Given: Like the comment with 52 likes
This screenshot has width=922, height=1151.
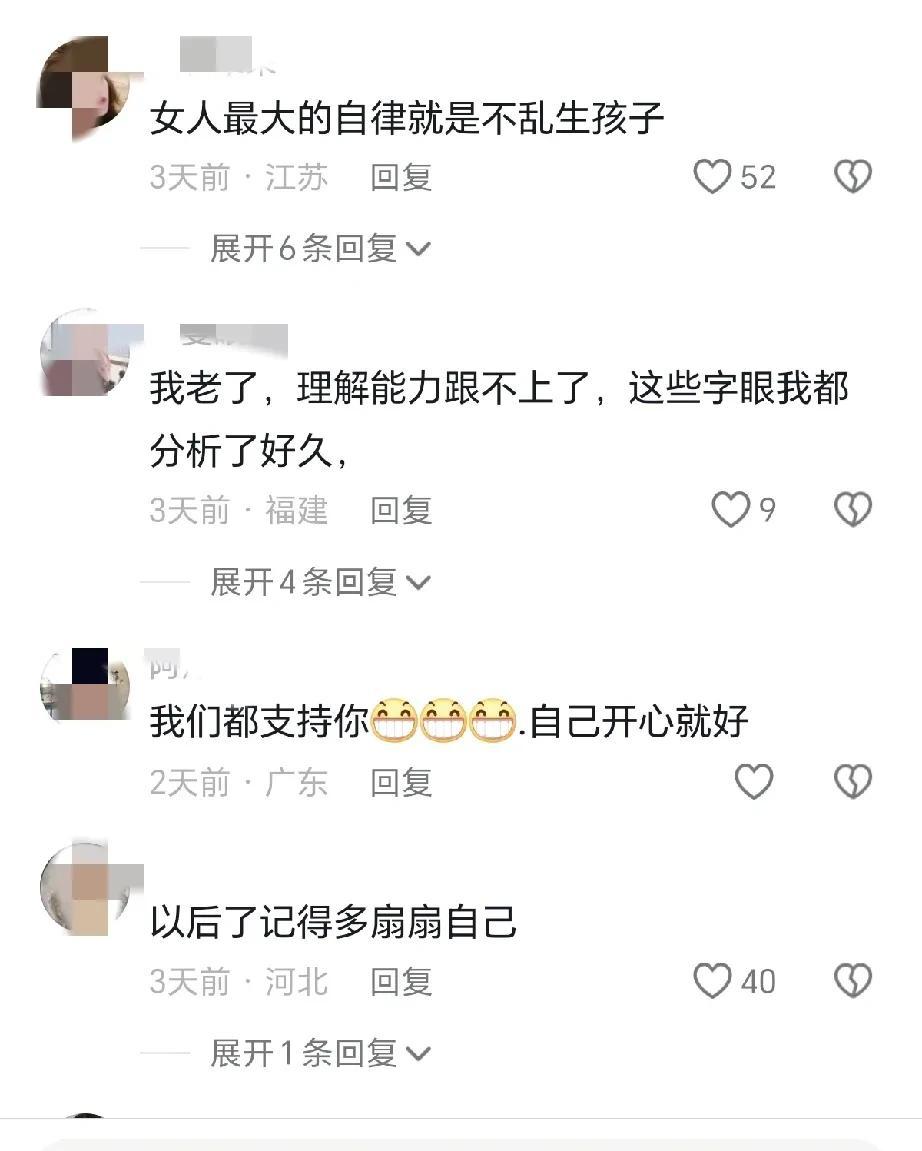Looking at the screenshot, I should pyautogui.click(x=712, y=177).
